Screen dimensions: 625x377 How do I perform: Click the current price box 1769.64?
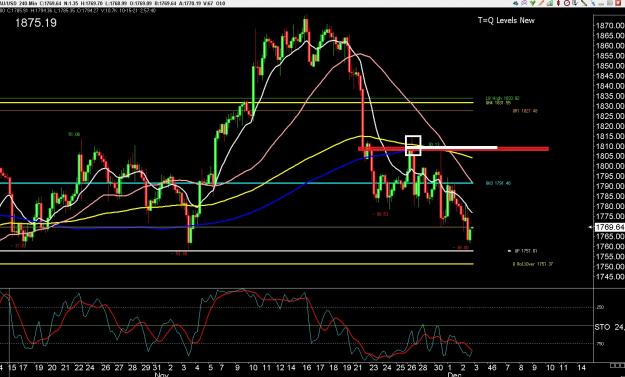pyautogui.click(x=609, y=227)
